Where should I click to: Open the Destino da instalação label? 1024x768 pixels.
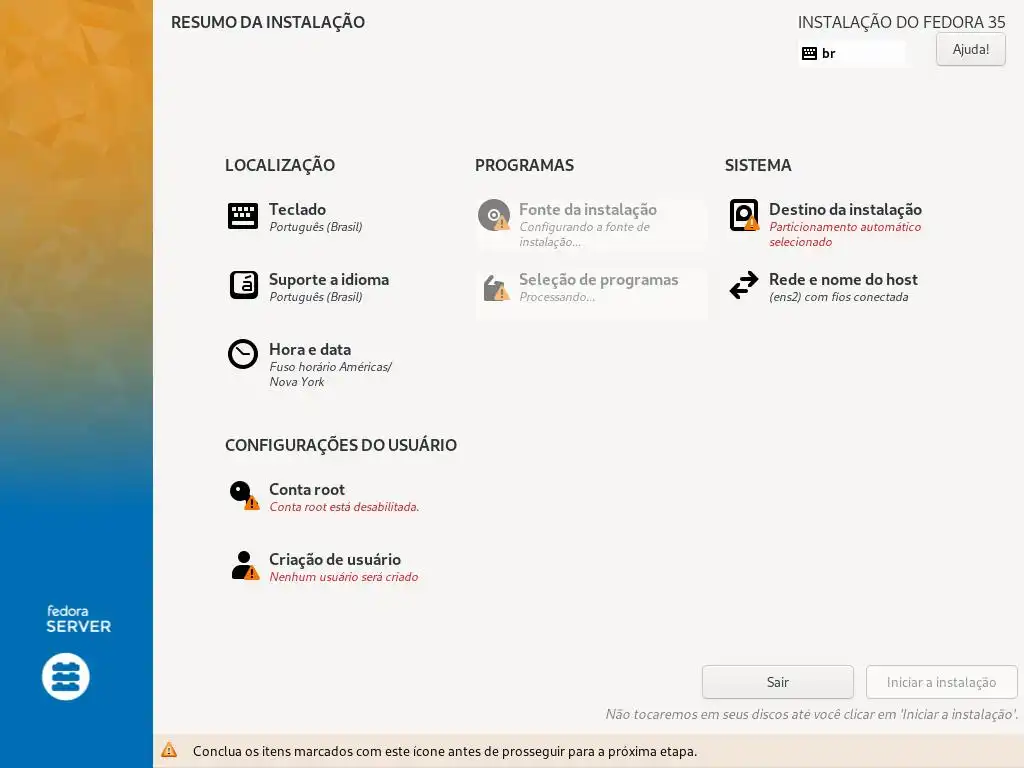tap(845, 210)
